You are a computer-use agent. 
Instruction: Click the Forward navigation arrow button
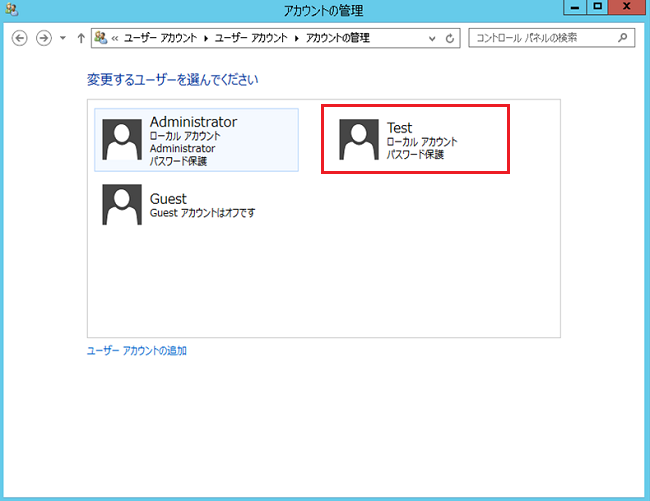(43, 38)
